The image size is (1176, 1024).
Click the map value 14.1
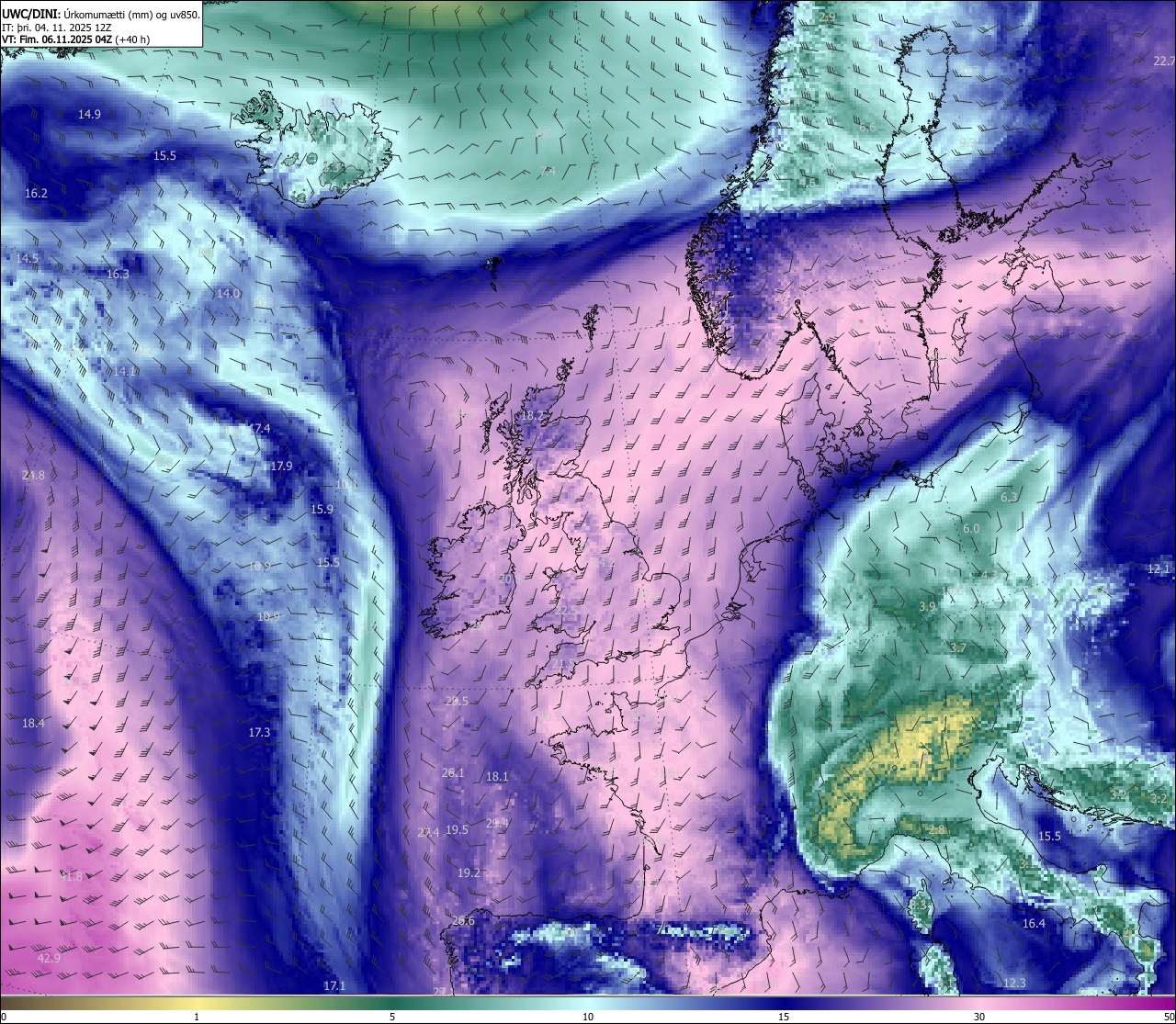pyautogui.click(x=125, y=371)
